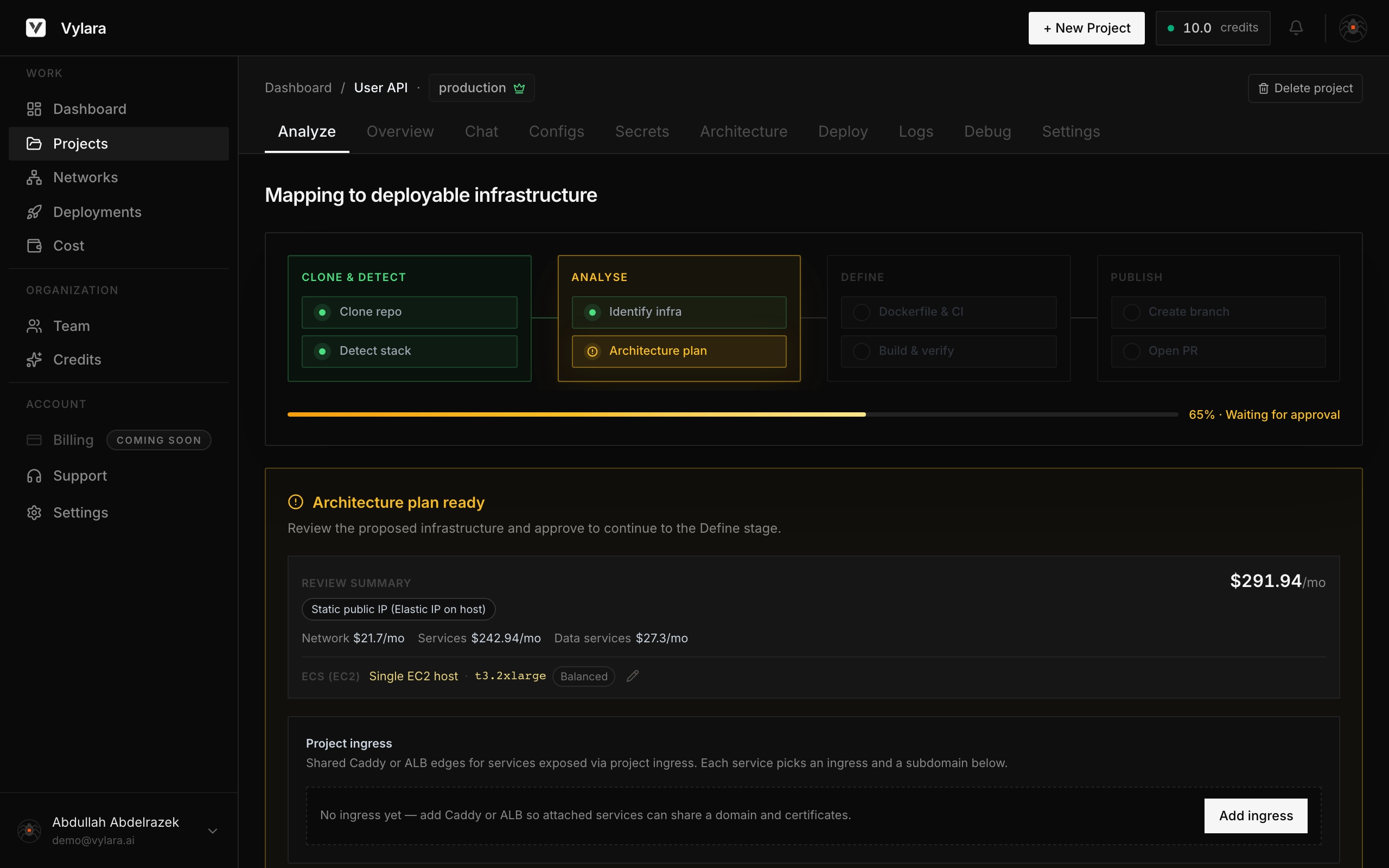This screenshot has height=868, width=1389.
Task: Click the Vylara logo icon
Action: (x=36, y=28)
